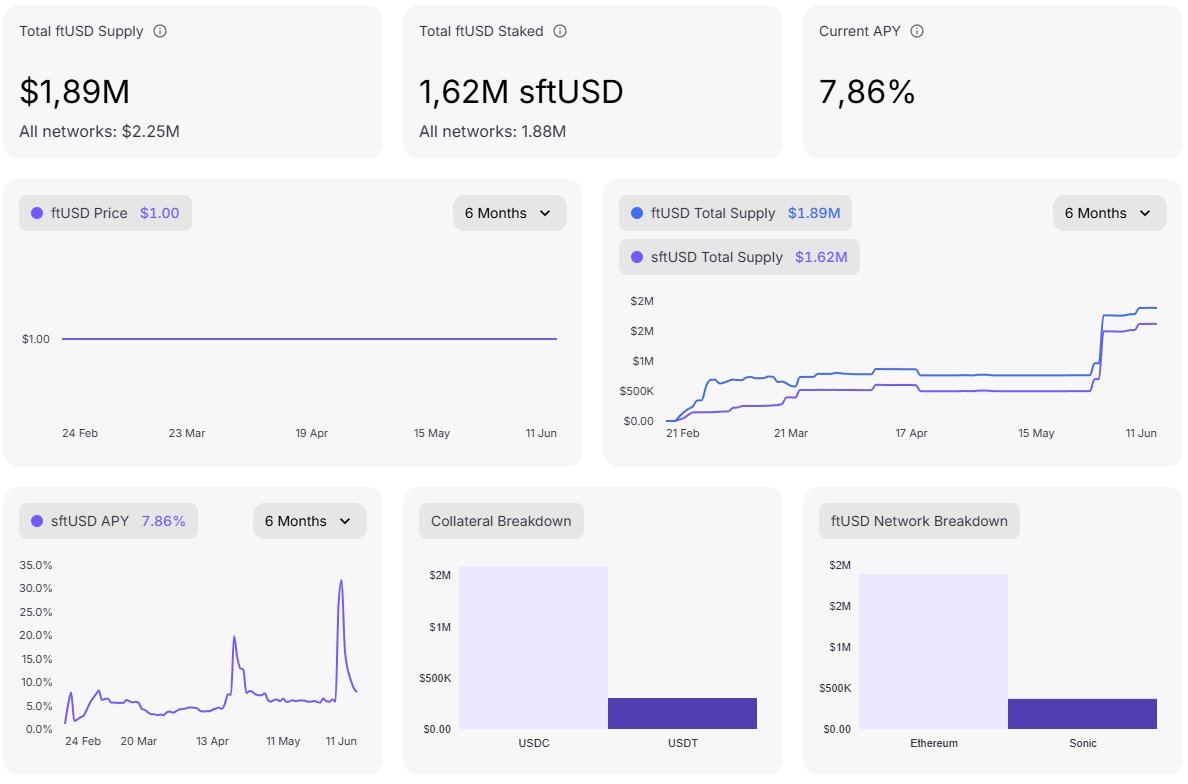Viewport: 1188px width, 784px height.
Task: Select the Ethereum network bar
Action: point(933,651)
